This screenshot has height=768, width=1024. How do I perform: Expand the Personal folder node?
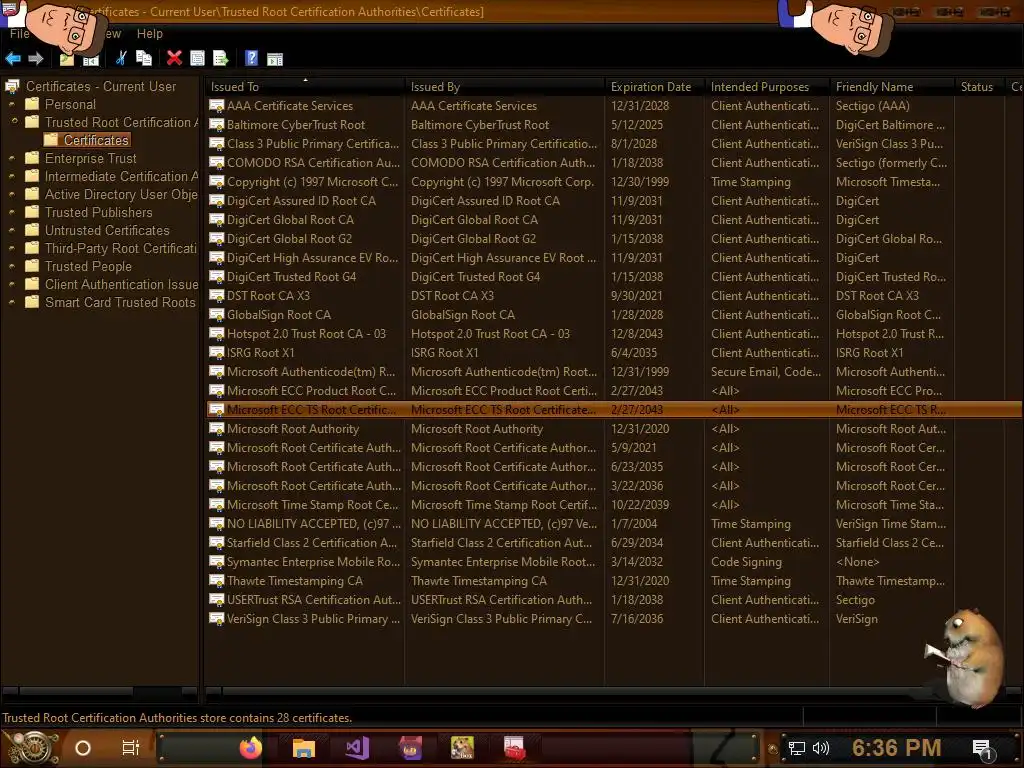[12, 104]
